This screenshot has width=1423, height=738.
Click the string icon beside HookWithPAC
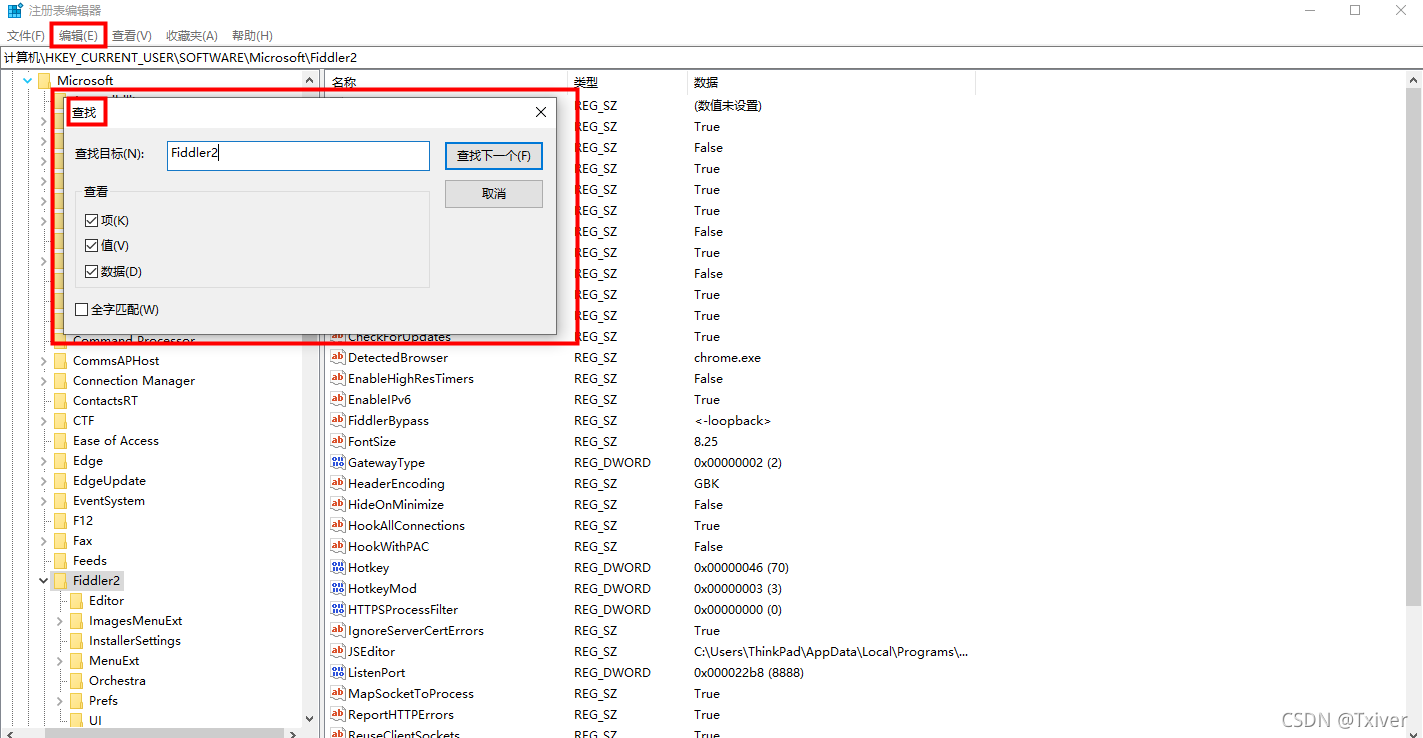(x=338, y=546)
